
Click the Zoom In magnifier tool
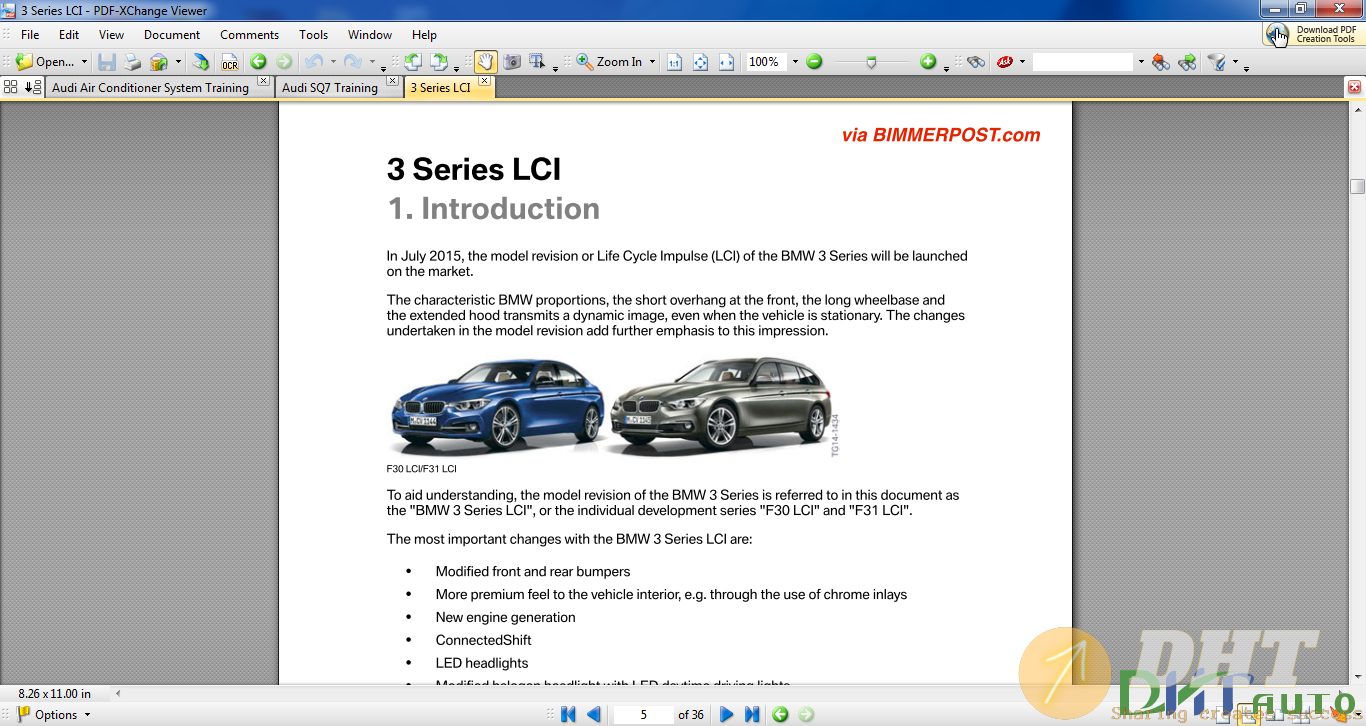tap(610, 62)
